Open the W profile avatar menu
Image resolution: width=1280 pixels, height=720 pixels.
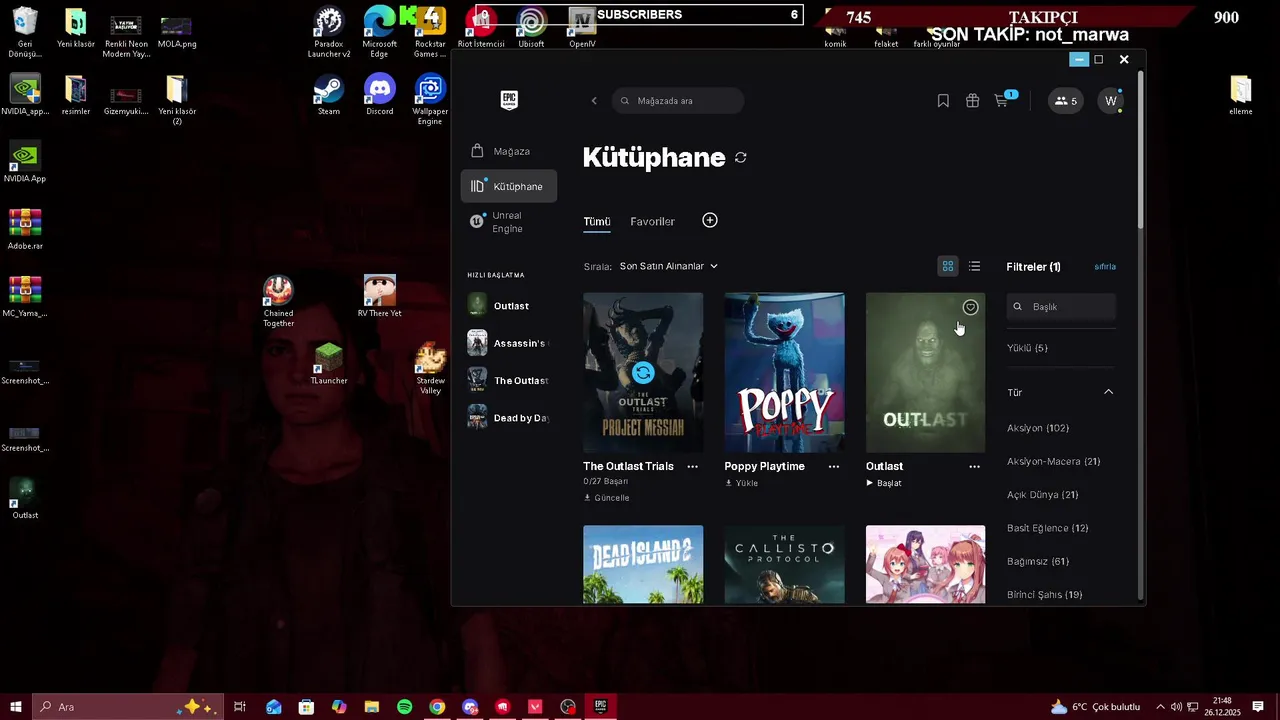pos(1110,101)
